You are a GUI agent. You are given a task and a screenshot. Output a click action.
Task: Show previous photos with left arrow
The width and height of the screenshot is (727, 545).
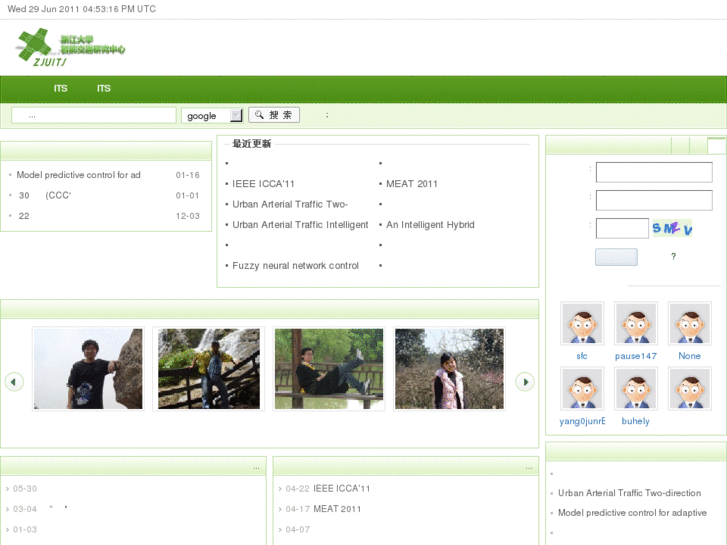14,382
